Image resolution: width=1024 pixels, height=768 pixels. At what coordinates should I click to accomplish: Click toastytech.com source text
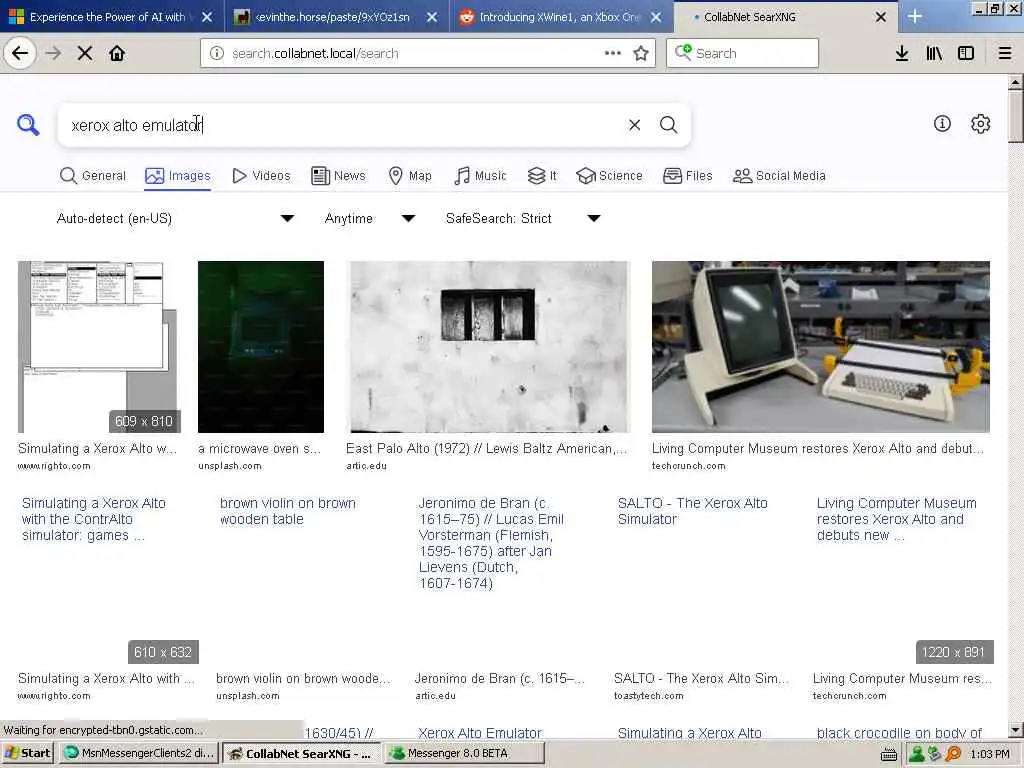[648, 696]
